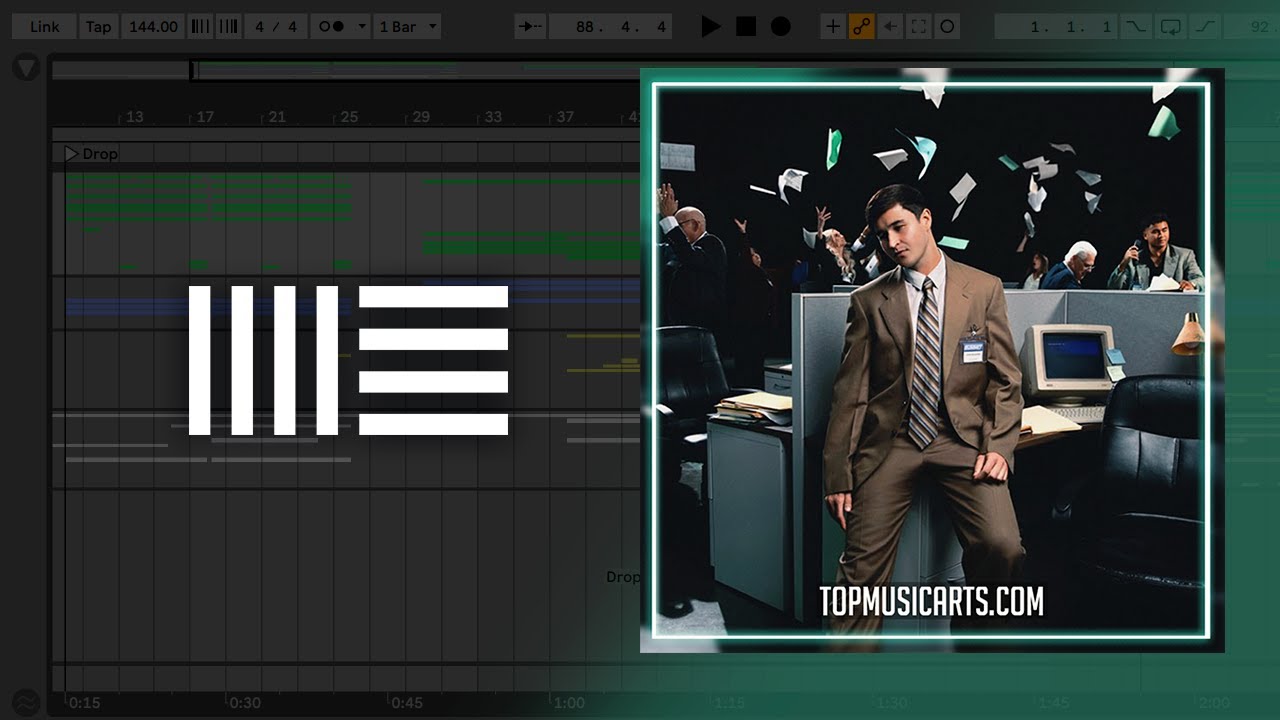Toggle the Follow playback button
The image size is (1280, 720).
point(530,27)
